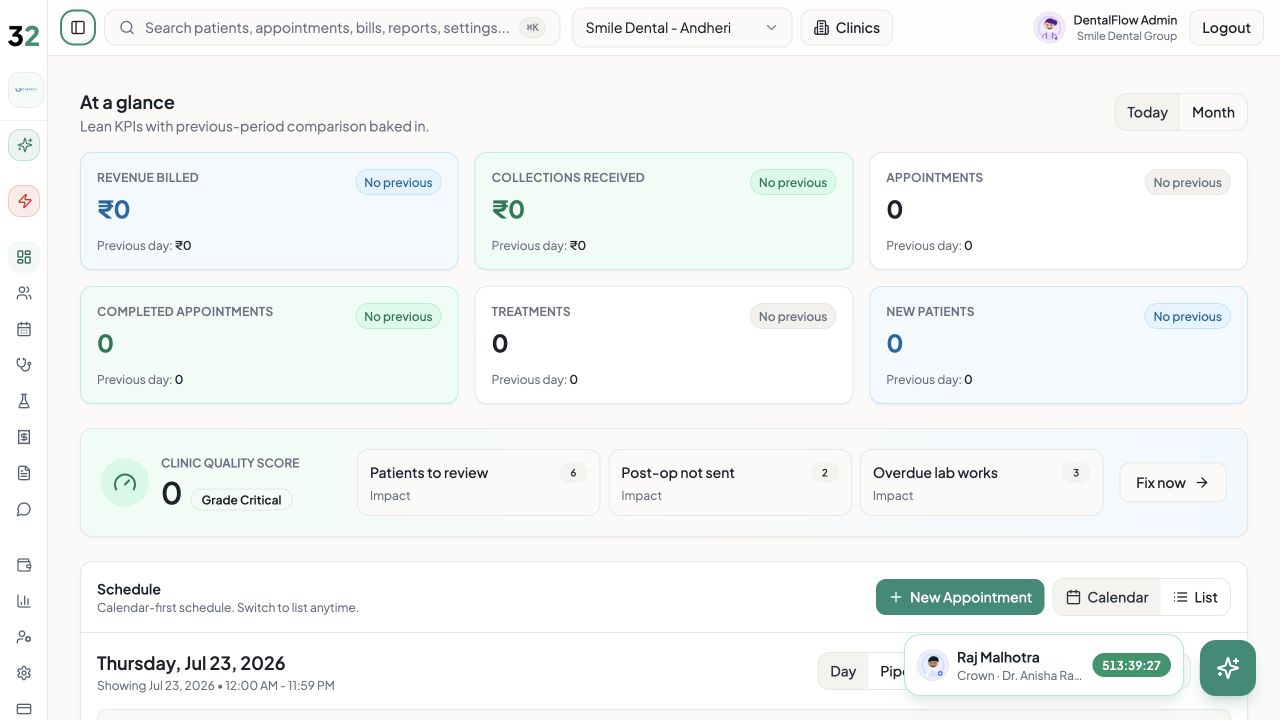This screenshot has width=1280, height=720.
Task: Switch the KPI range to Today
Action: coord(1147,112)
